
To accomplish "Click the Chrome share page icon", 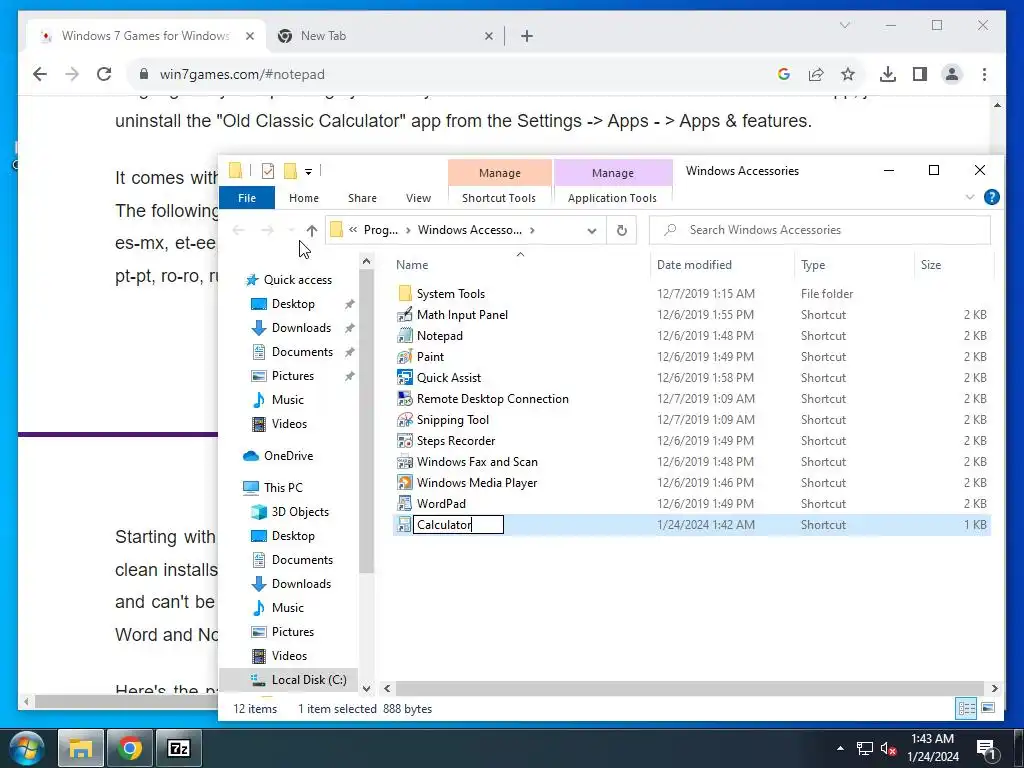I will click(816, 74).
